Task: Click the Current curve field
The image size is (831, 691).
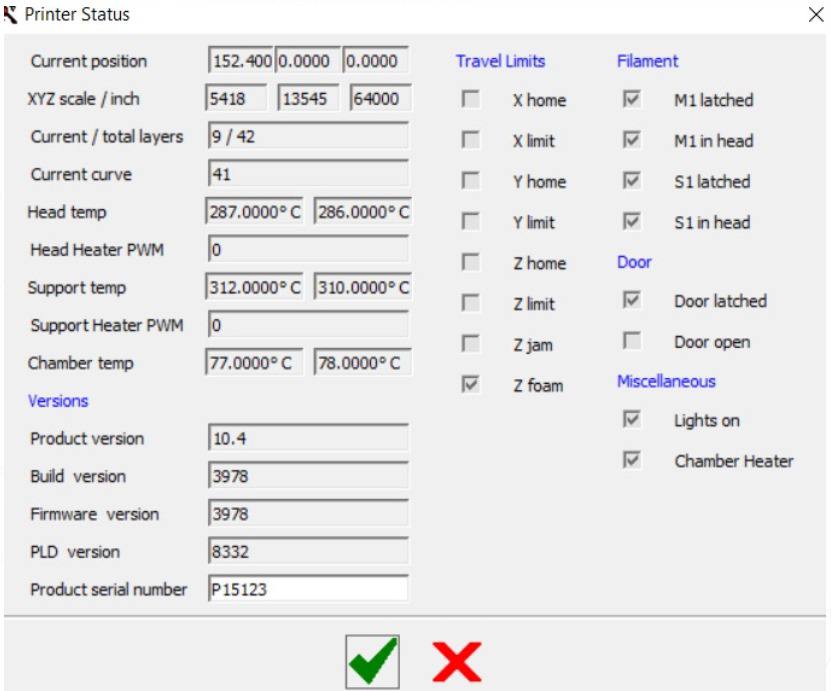Action: pyautogui.click(x=308, y=174)
